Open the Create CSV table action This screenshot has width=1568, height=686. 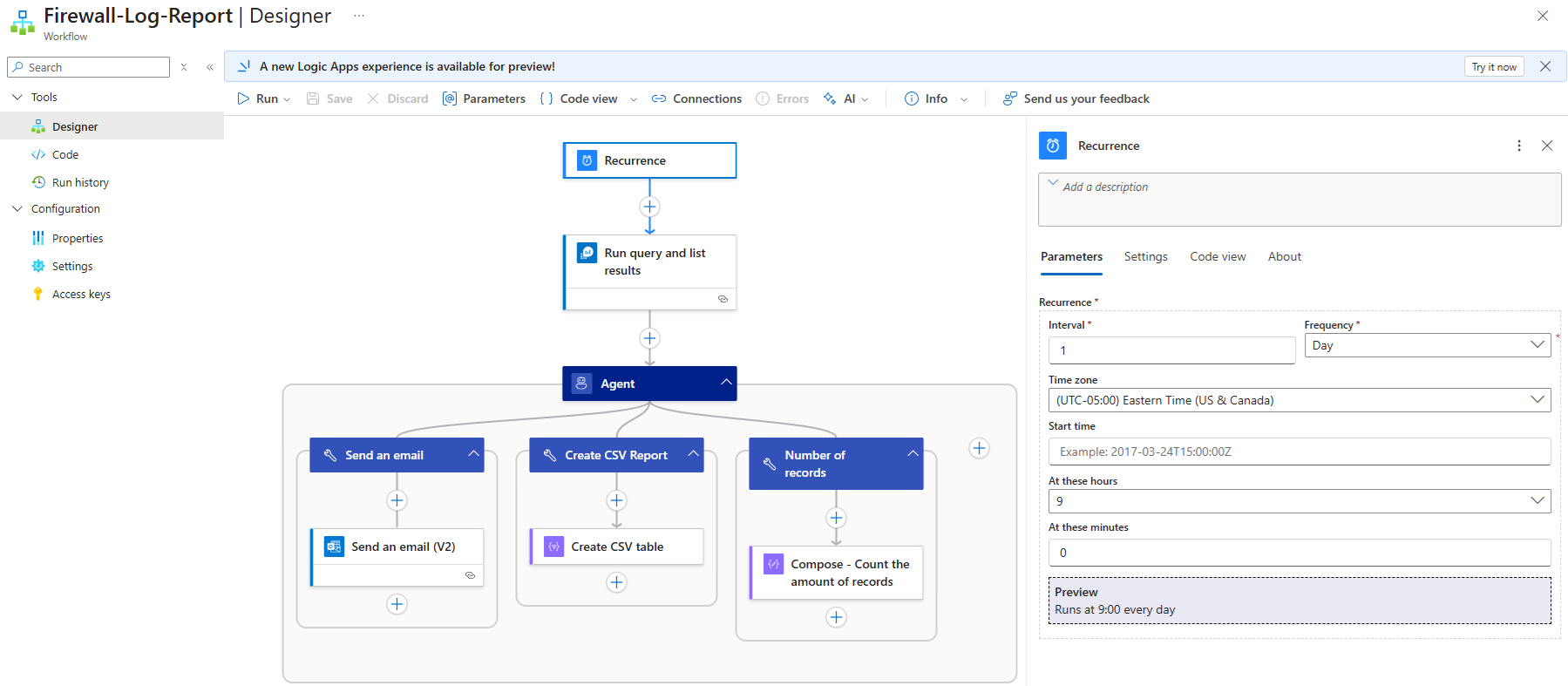pyautogui.click(x=617, y=547)
